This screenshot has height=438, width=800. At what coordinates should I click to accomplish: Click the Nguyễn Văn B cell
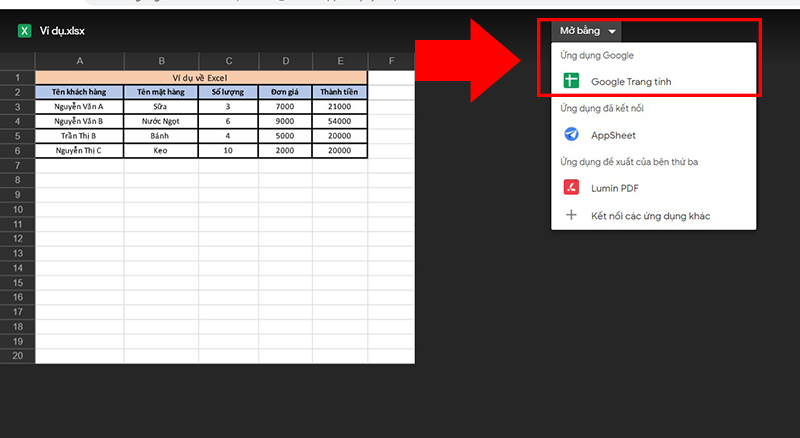(x=79, y=121)
